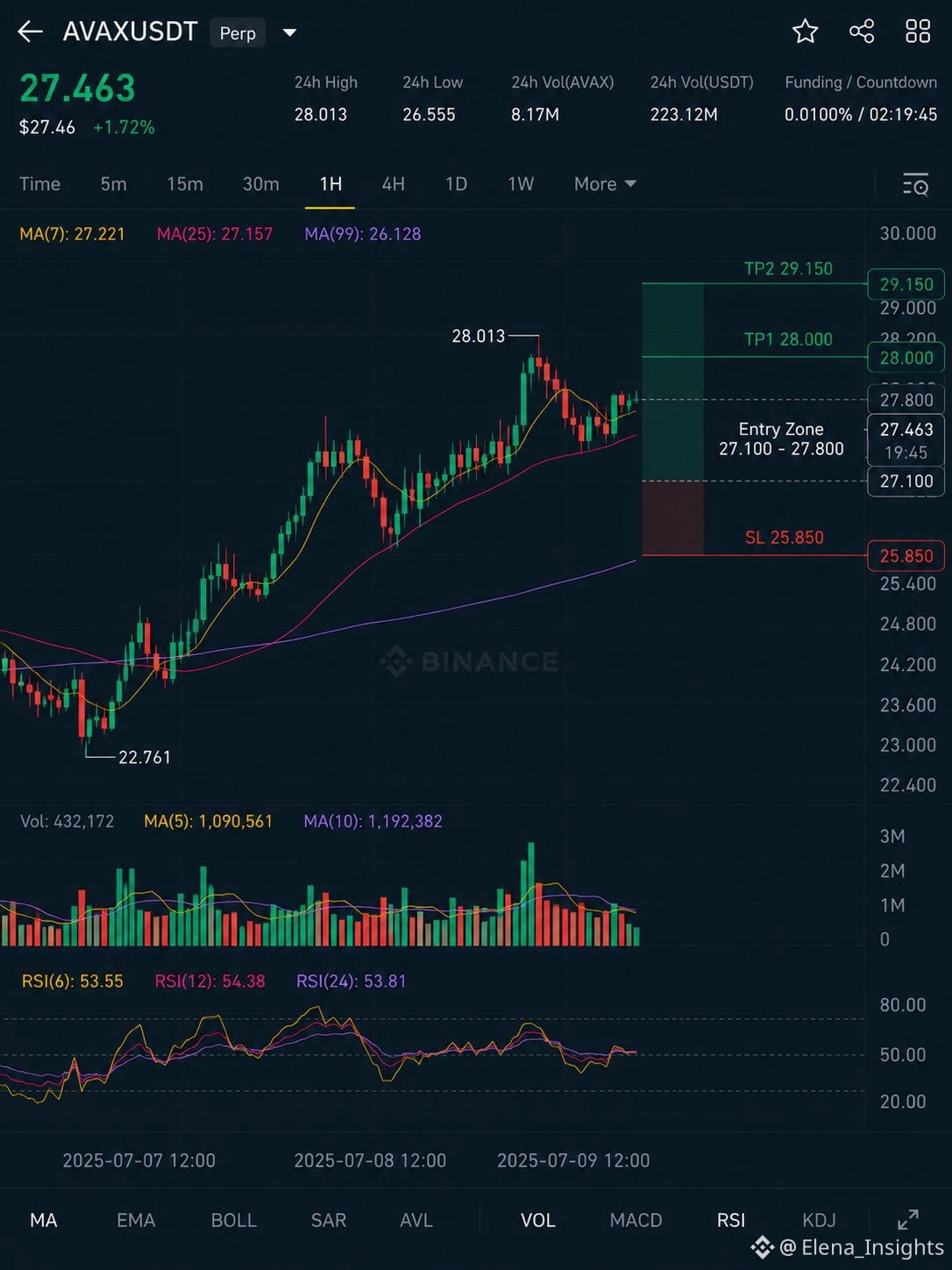The height and width of the screenshot is (1270, 952).
Task: Click the Vol: 432,172 label
Action: (x=67, y=822)
